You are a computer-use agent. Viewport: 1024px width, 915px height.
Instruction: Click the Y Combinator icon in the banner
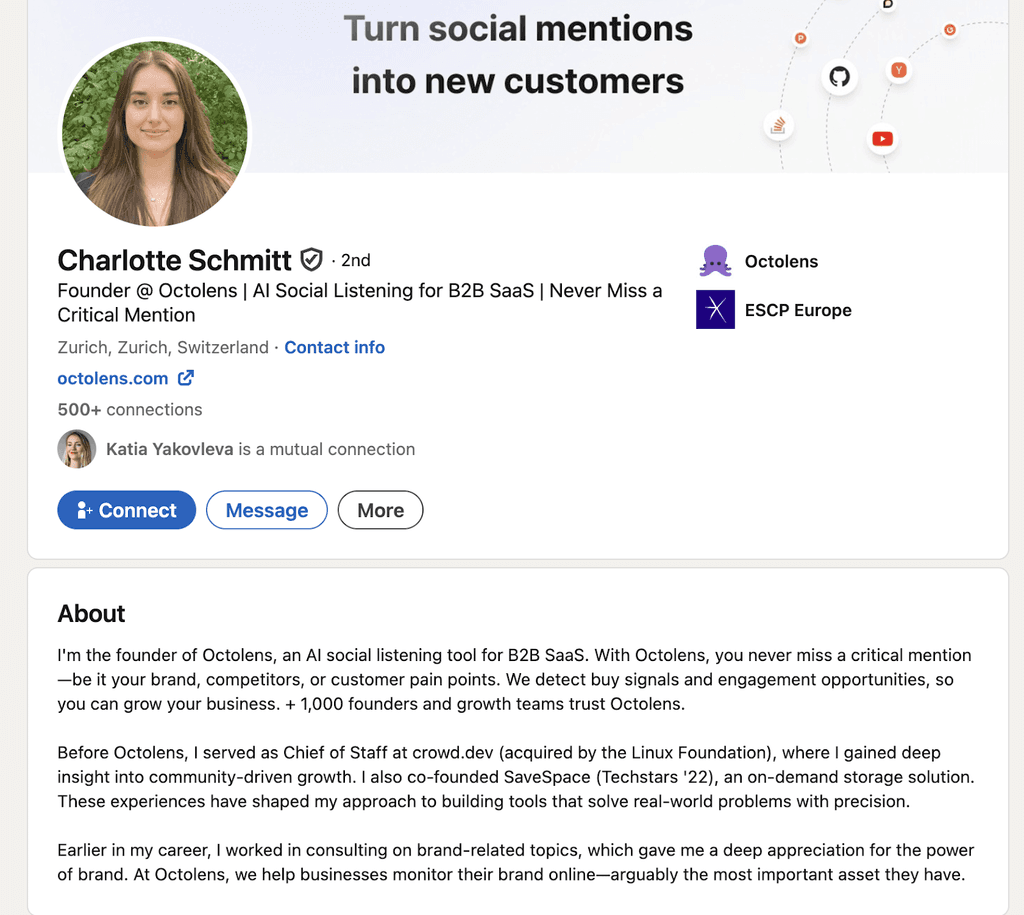tap(899, 70)
